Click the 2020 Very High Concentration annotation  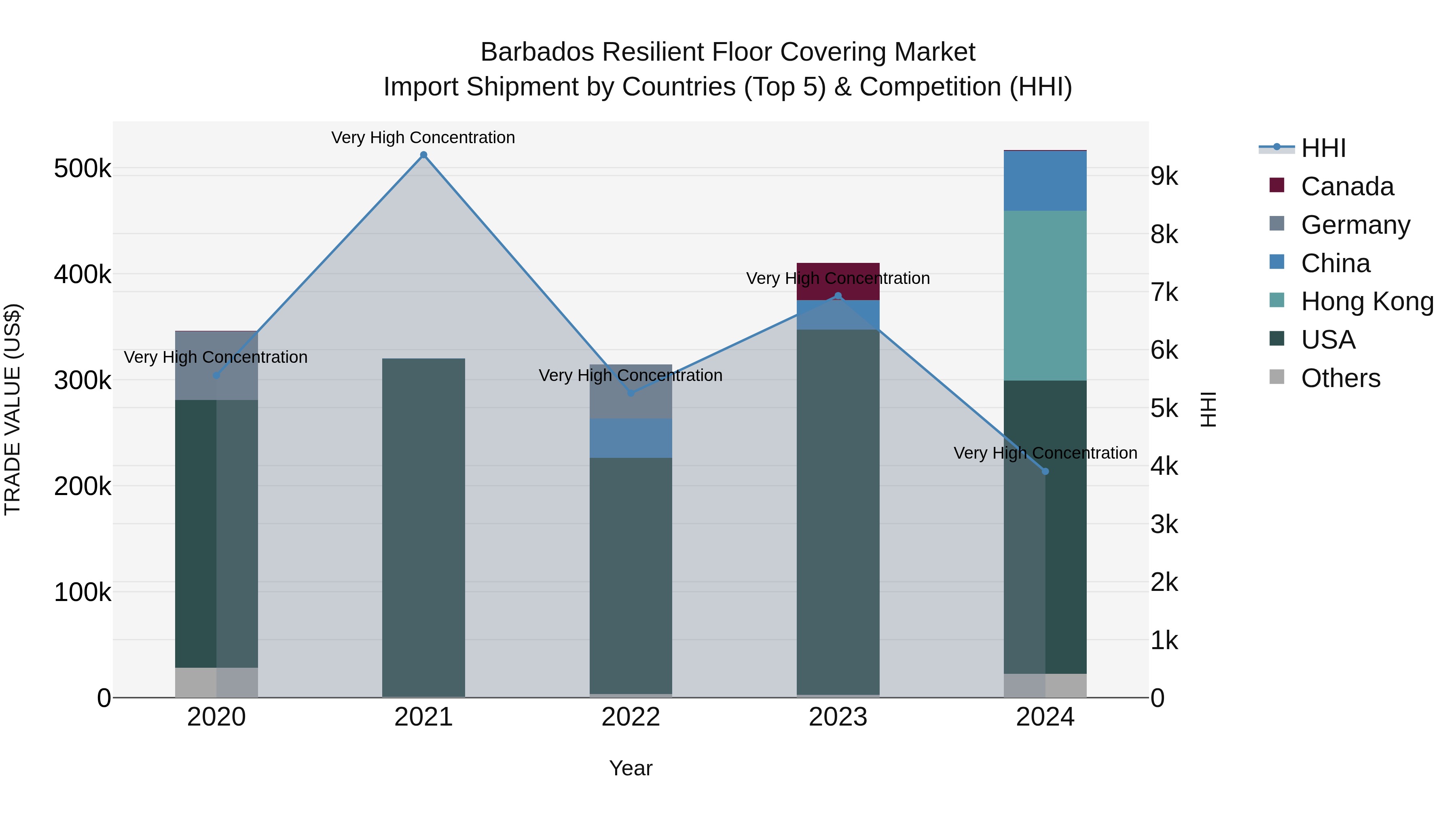coord(216,357)
